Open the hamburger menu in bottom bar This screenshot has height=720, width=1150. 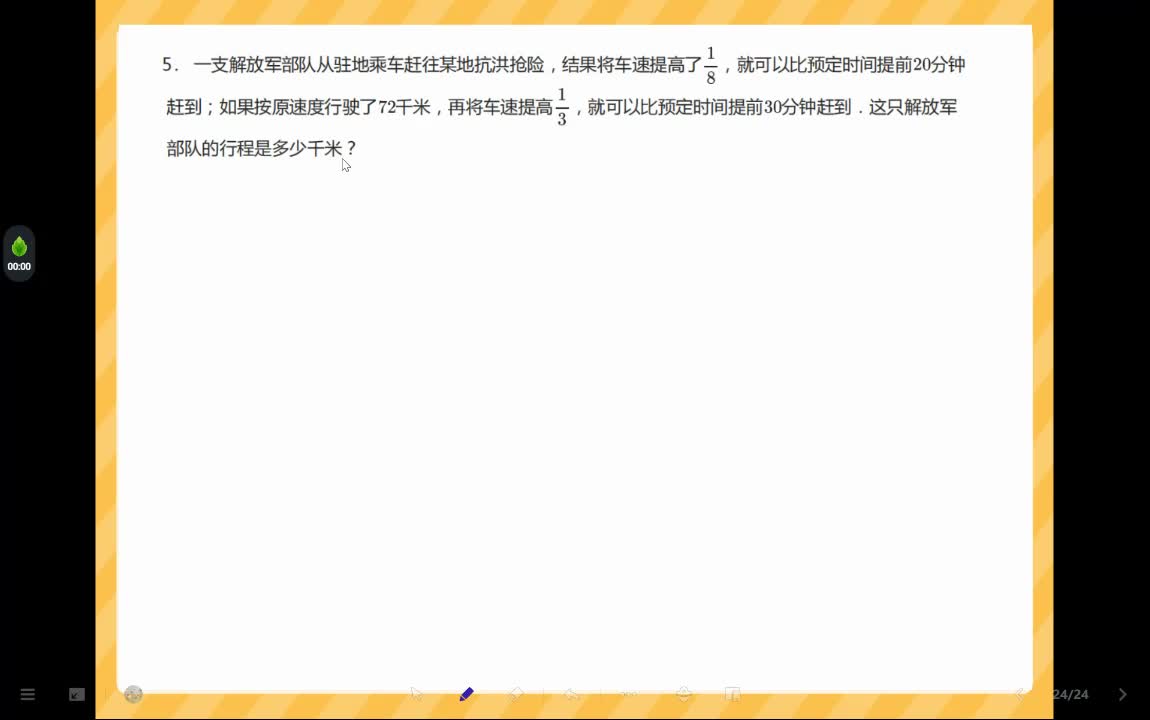(28, 694)
